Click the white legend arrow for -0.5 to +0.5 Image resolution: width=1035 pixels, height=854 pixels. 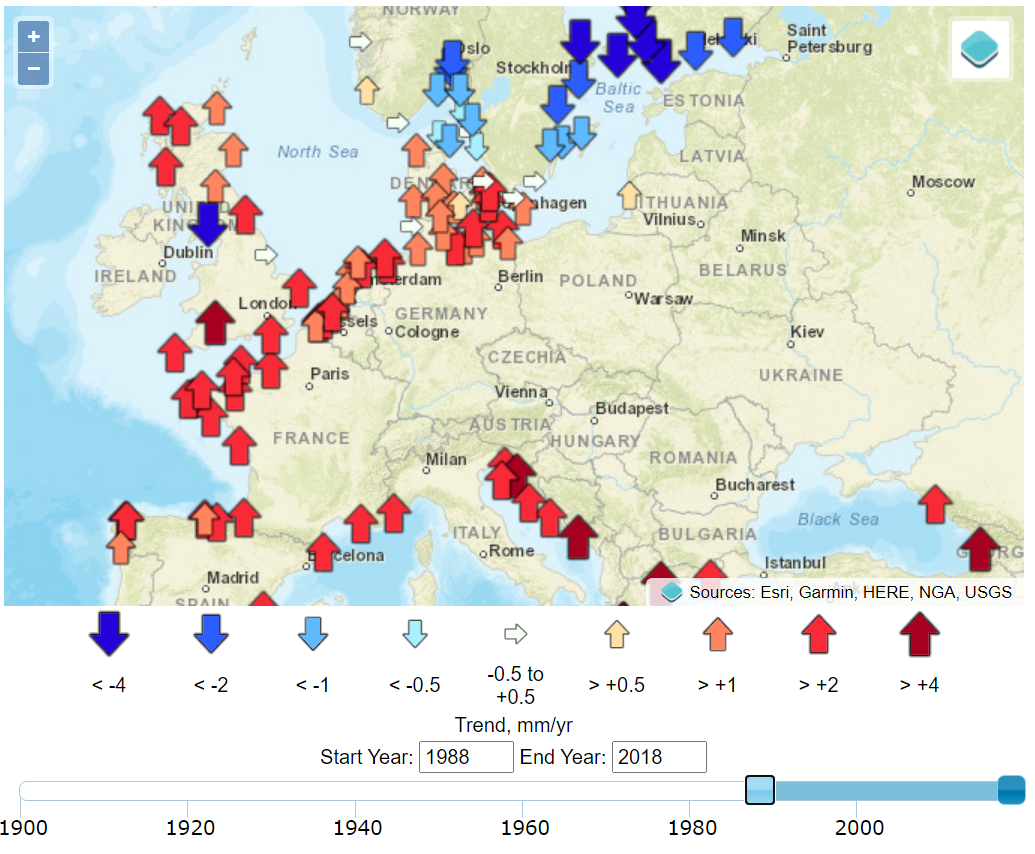pos(515,633)
